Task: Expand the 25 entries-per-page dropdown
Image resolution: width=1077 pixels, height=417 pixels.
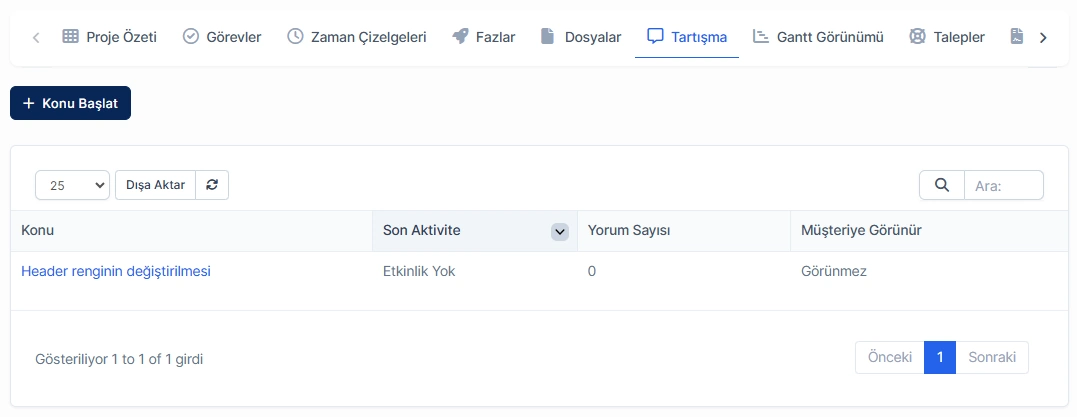Action: (72, 185)
